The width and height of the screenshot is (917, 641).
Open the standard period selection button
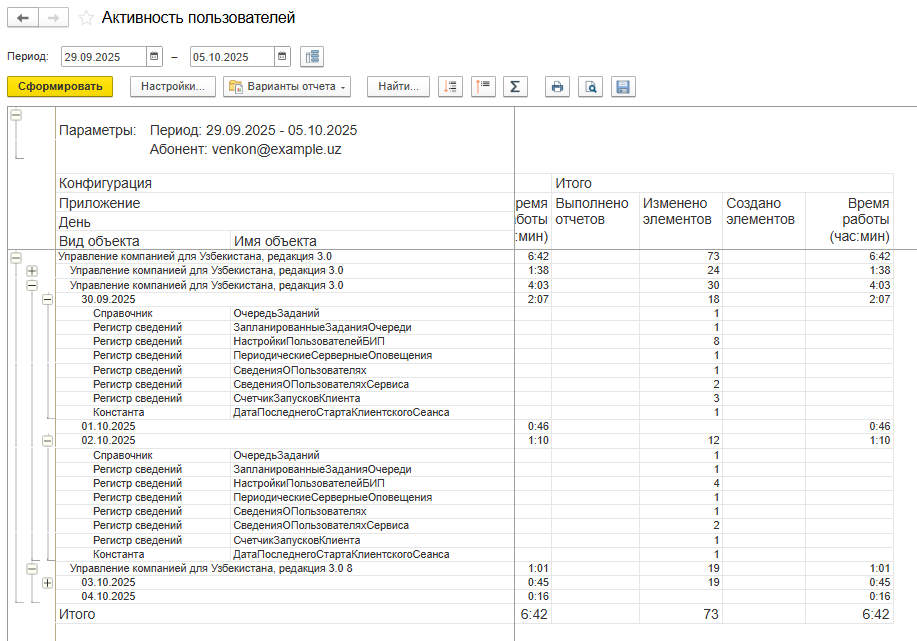tap(312, 56)
